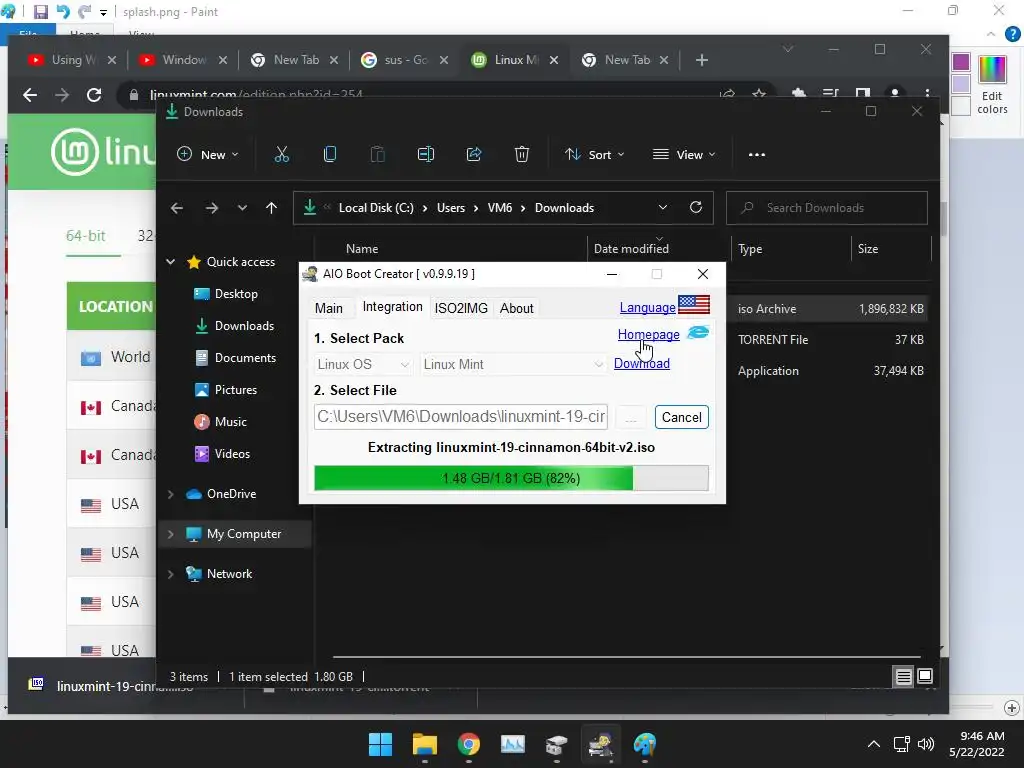Switch to Linux Mint Chrome tab
The height and width of the screenshot is (768, 1024).
516,60
